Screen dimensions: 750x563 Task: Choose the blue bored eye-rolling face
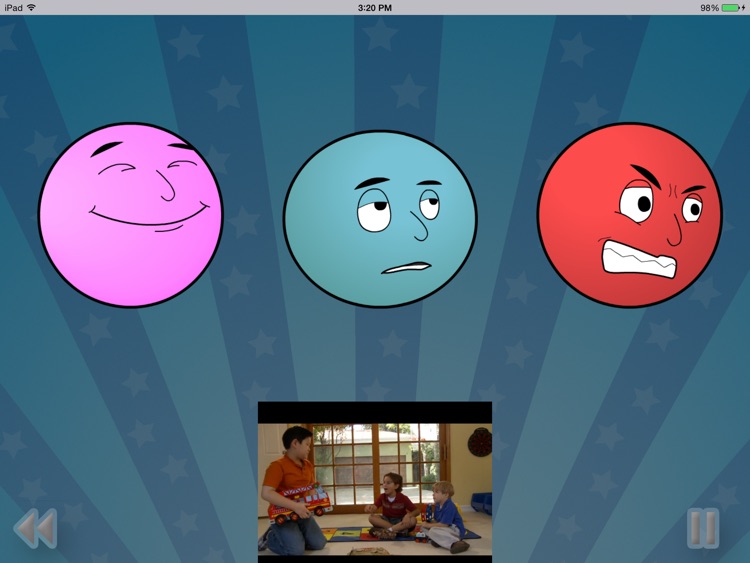tap(380, 219)
